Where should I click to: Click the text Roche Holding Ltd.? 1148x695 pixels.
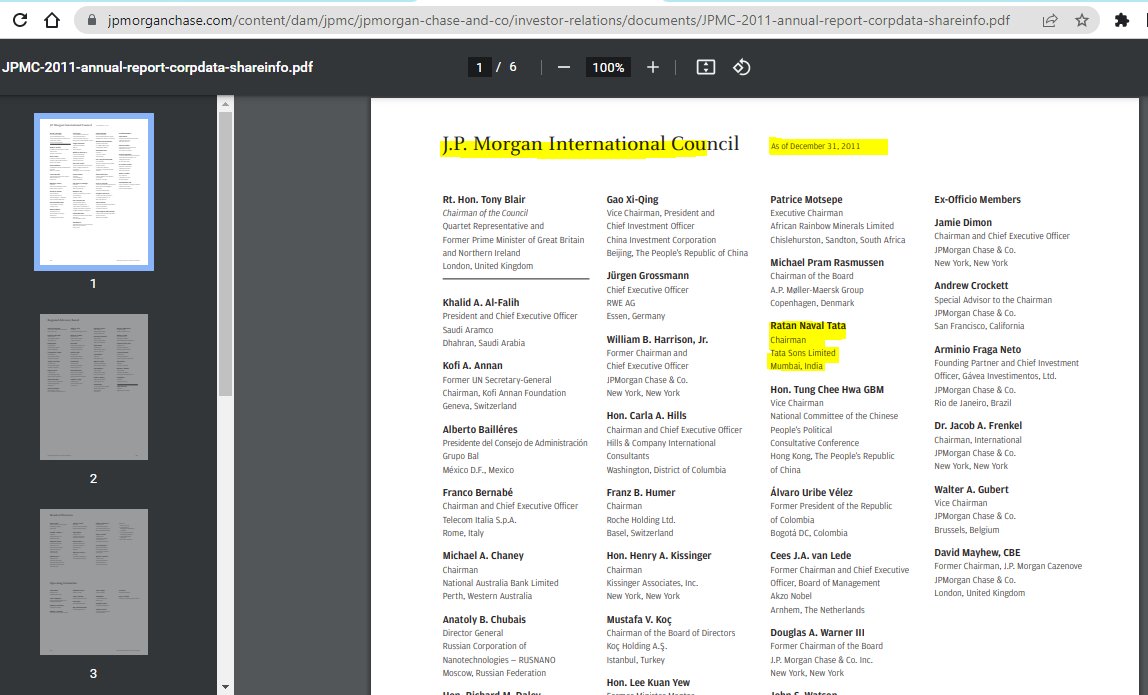641,520
